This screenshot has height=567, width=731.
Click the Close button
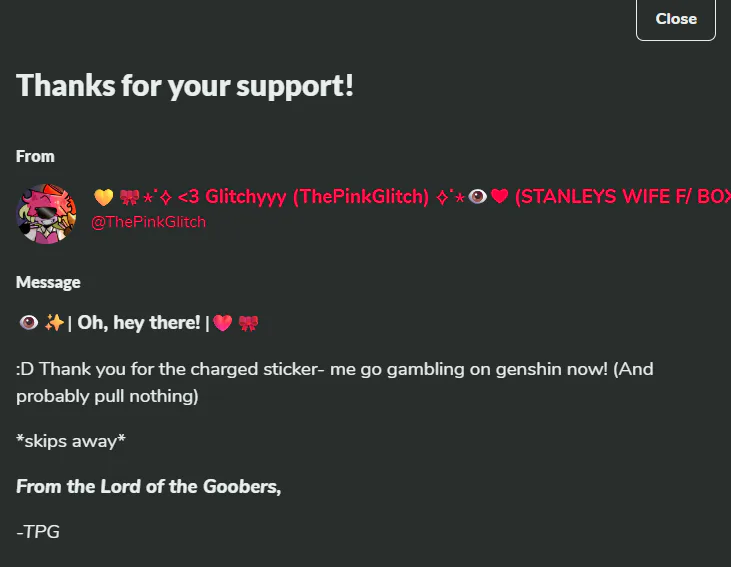[676, 19]
